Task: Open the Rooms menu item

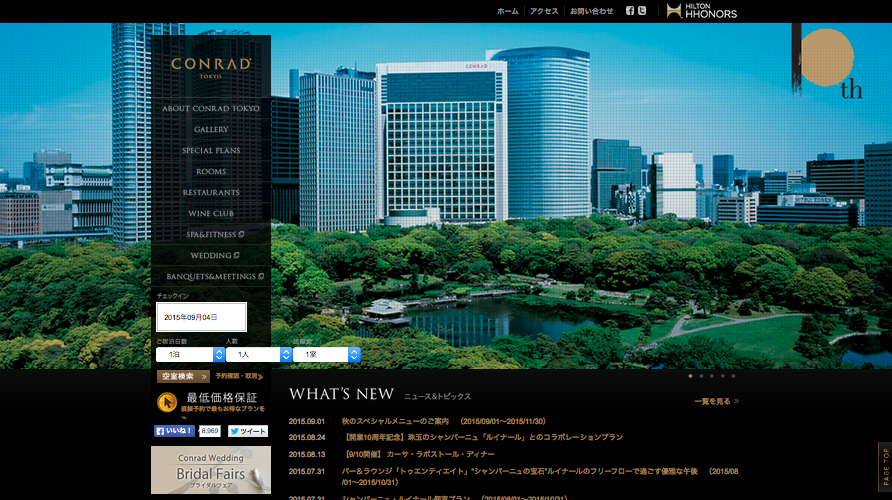Action: 211,172
